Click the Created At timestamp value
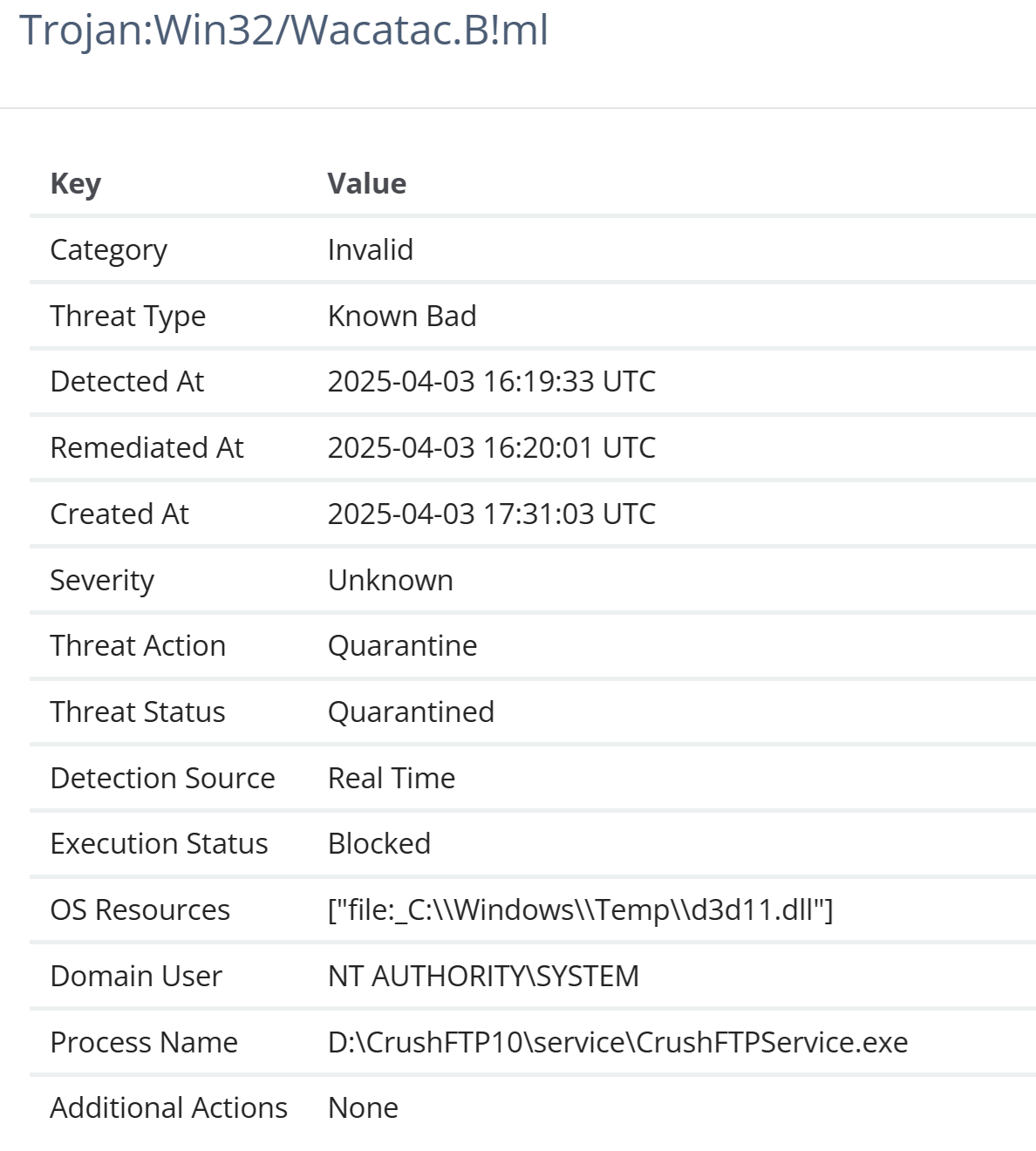Image resolution: width=1036 pixels, height=1151 pixels. click(492, 514)
